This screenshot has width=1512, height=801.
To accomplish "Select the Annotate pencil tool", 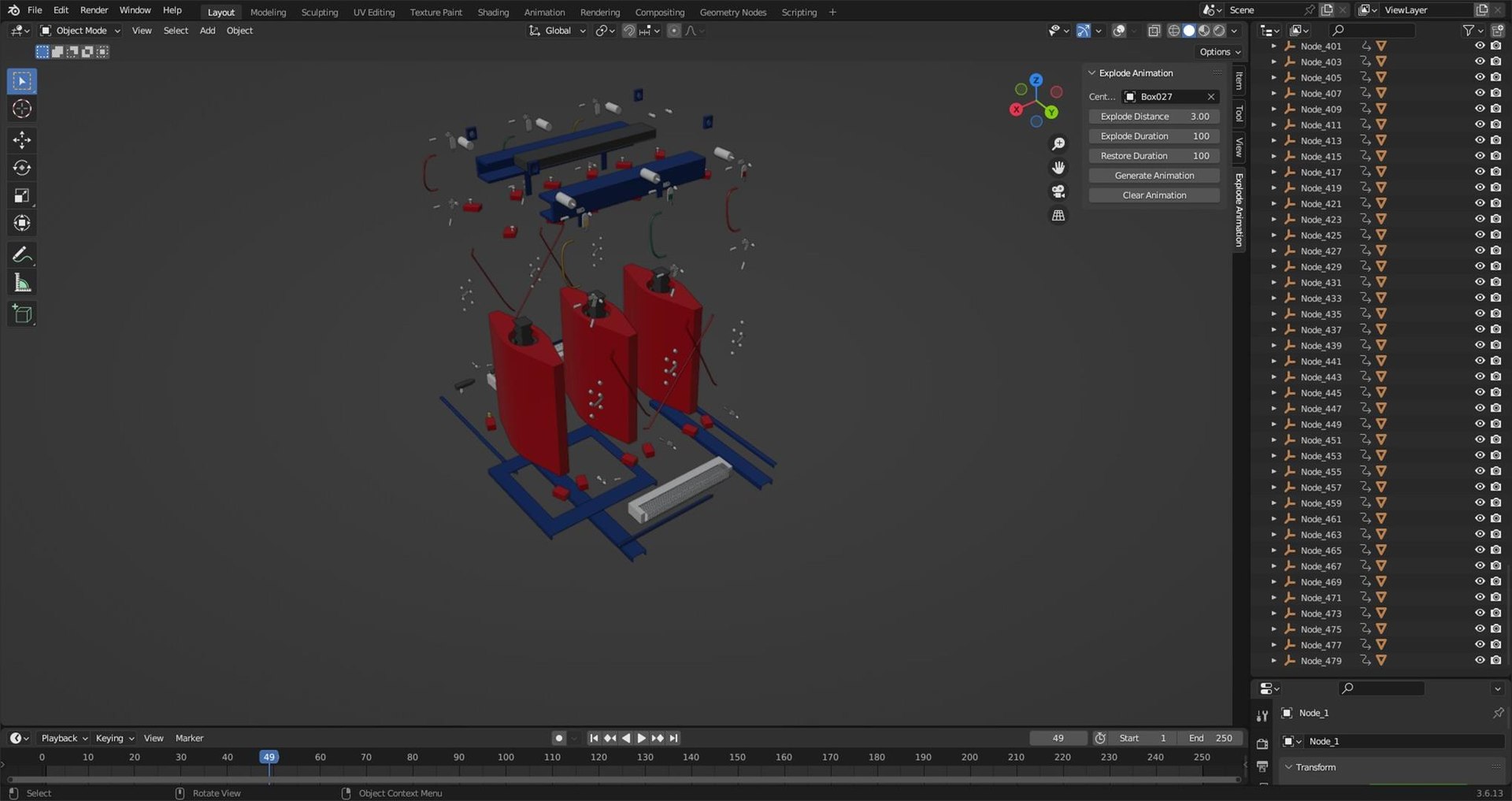I will (22, 254).
